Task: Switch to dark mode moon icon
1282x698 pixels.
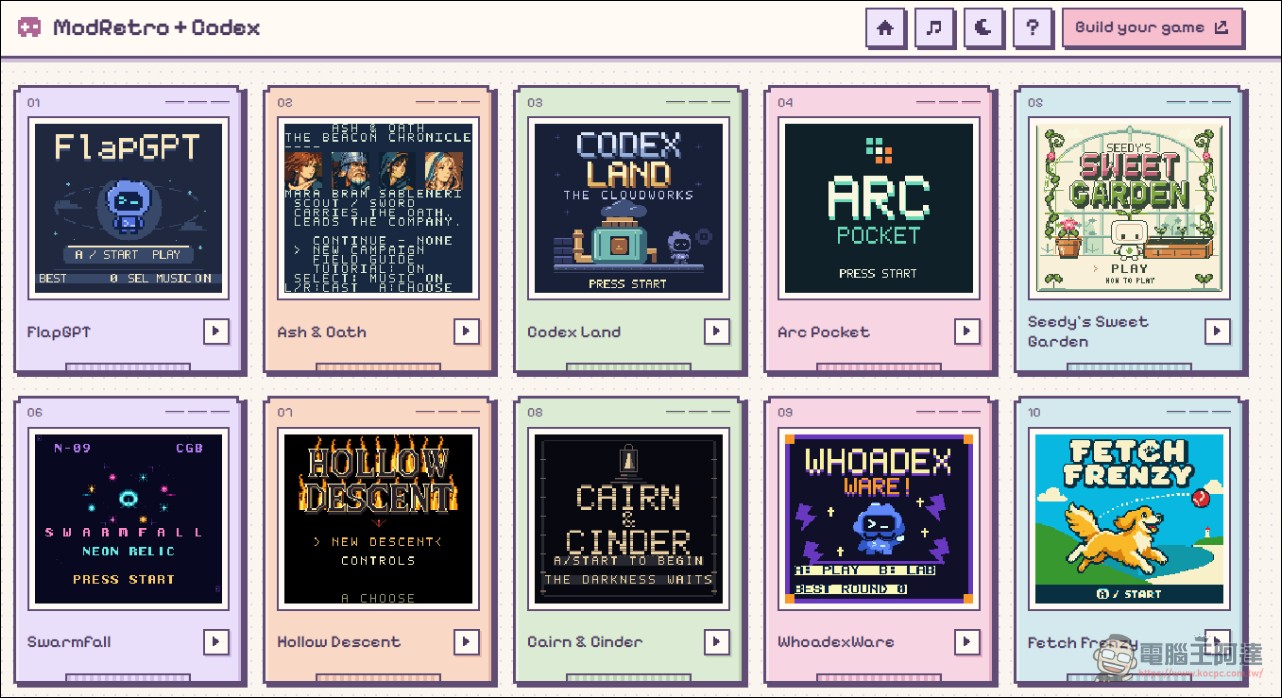Action: point(983,28)
